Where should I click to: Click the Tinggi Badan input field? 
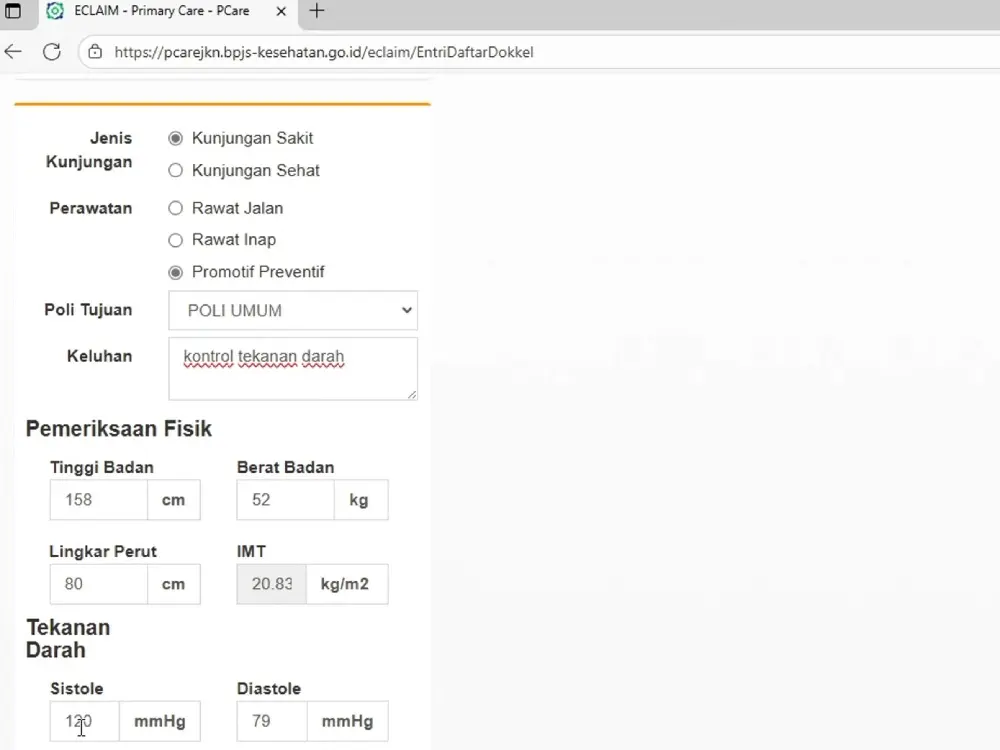pos(98,500)
